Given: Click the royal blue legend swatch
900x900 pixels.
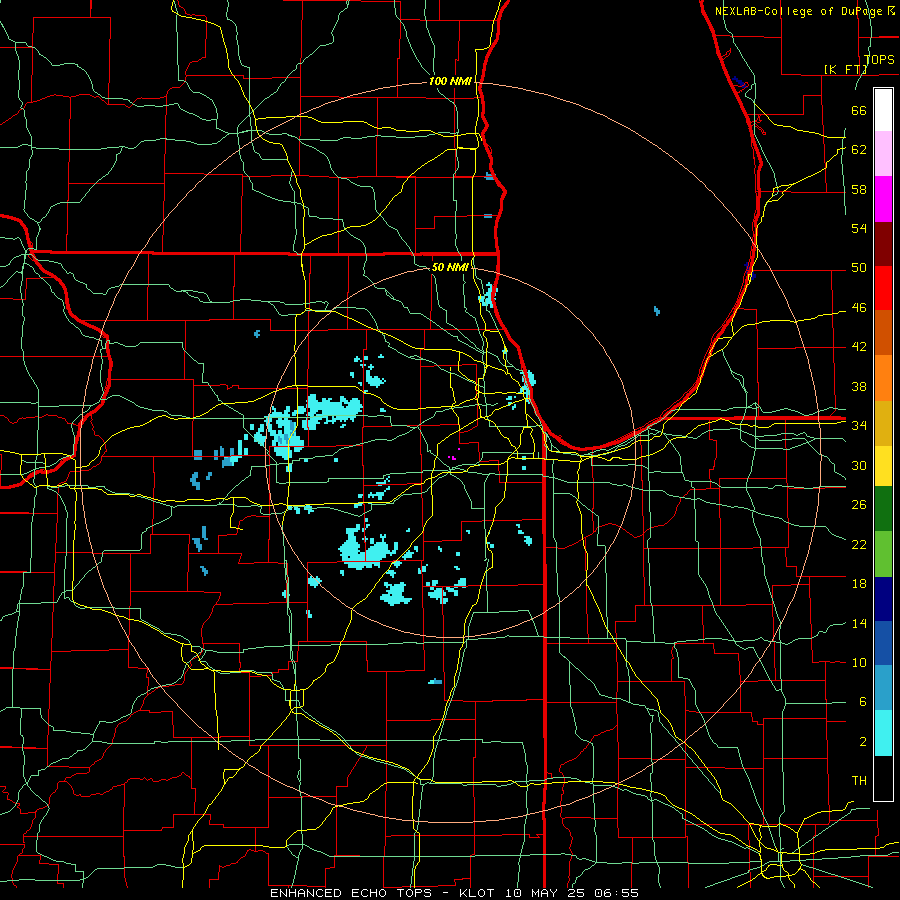Looking at the screenshot, I should 883,643.
